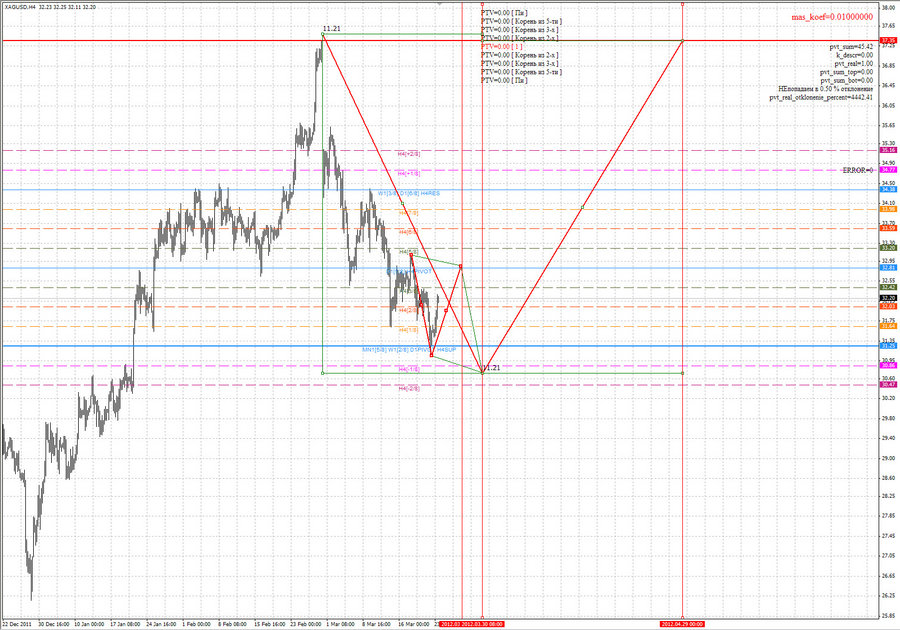
Task: Click the orange H4[7/8] level label
Action: (409, 213)
